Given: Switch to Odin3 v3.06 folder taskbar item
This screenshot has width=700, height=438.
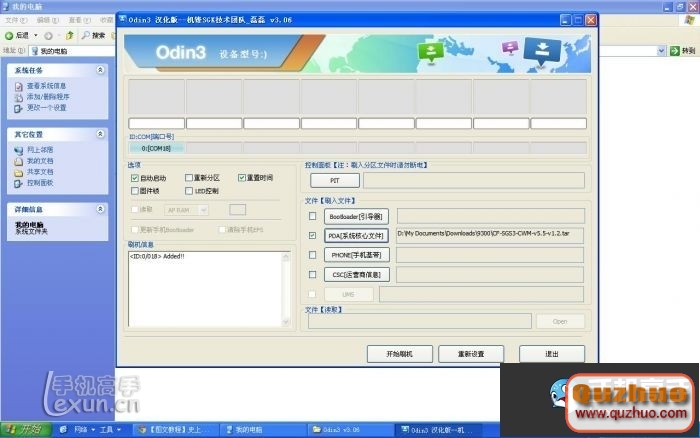Looking at the screenshot, I should 350,430.
